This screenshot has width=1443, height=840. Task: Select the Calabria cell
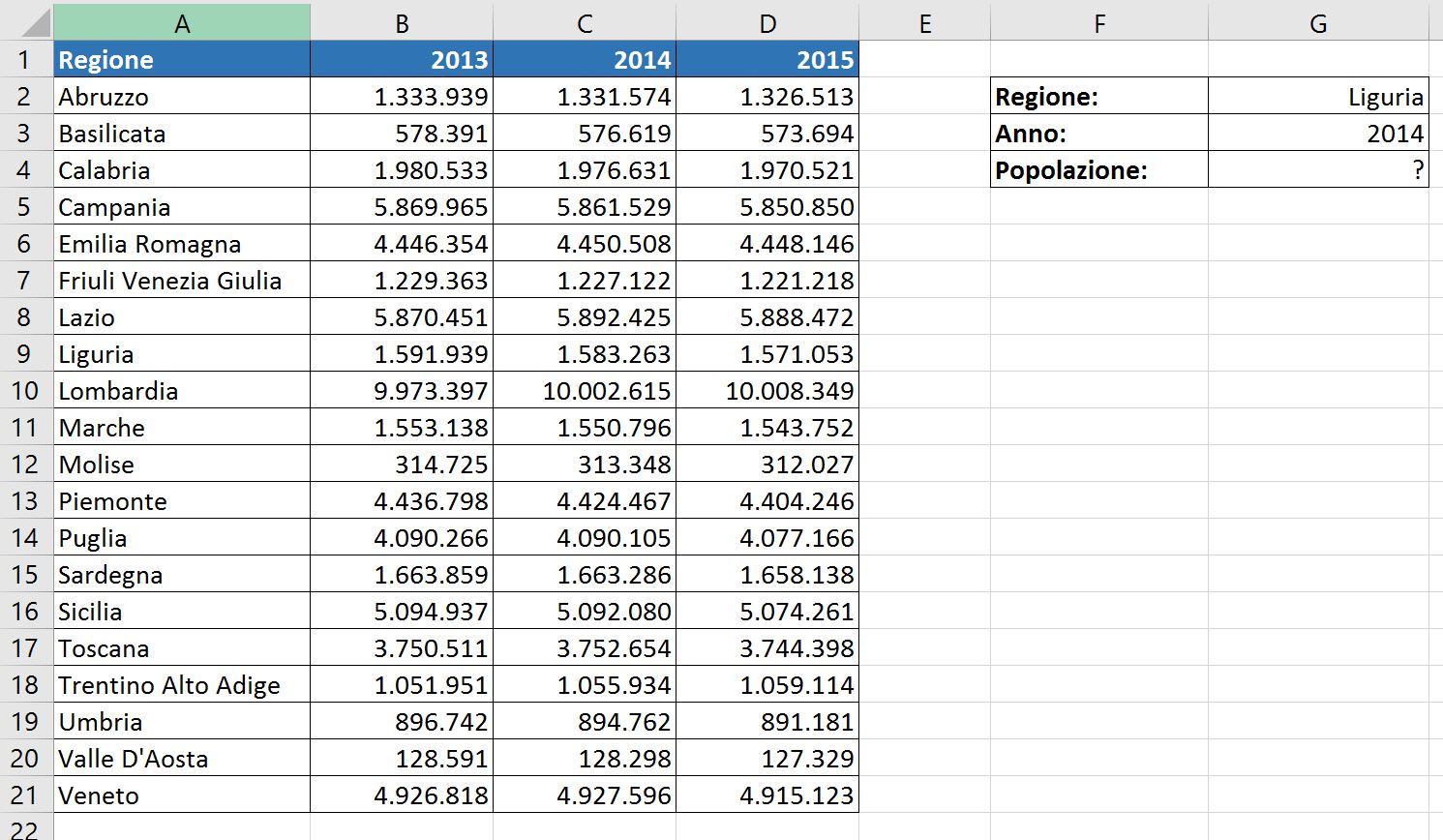(182, 170)
